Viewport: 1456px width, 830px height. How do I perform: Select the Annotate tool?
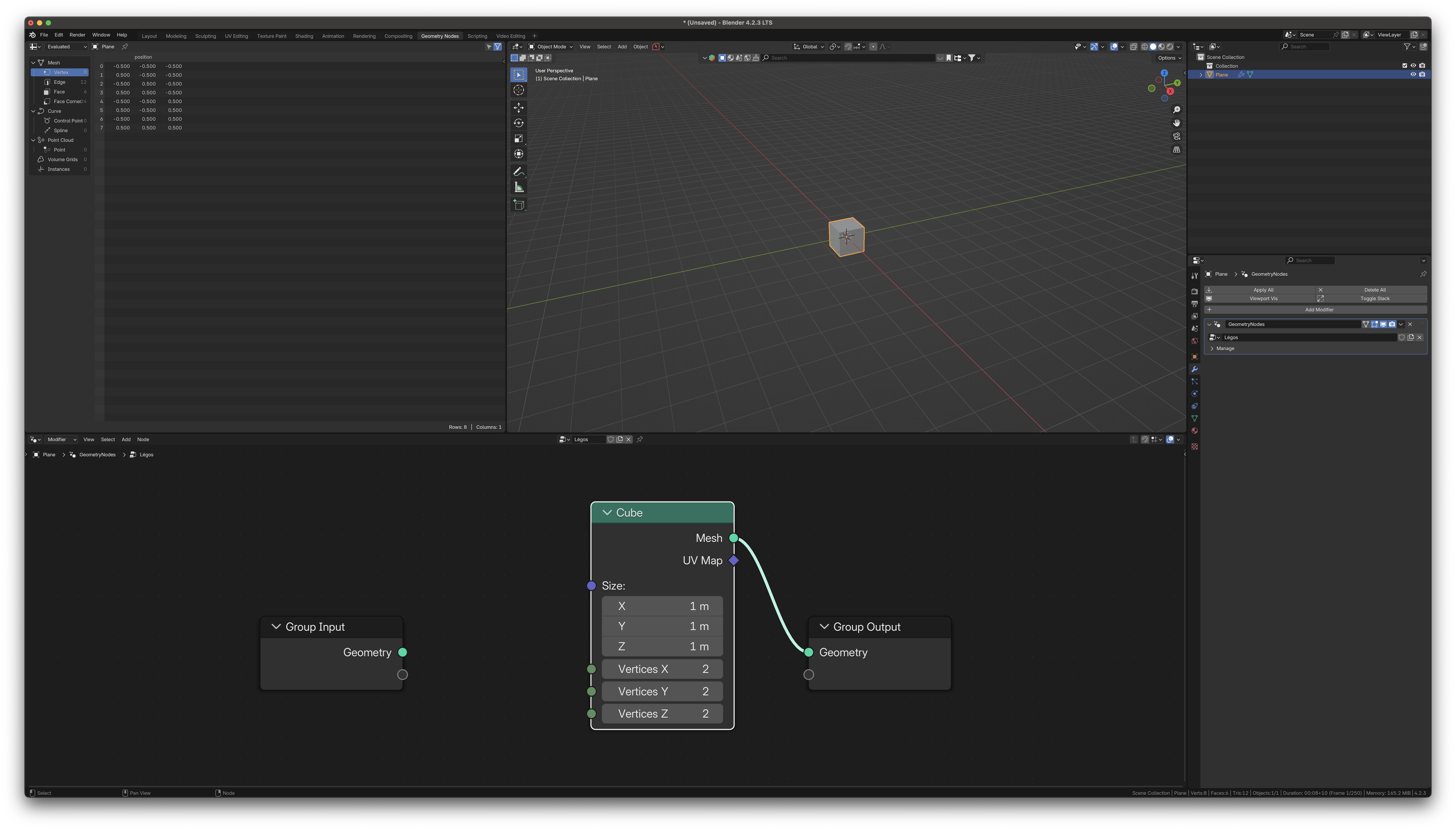point(518,172)
